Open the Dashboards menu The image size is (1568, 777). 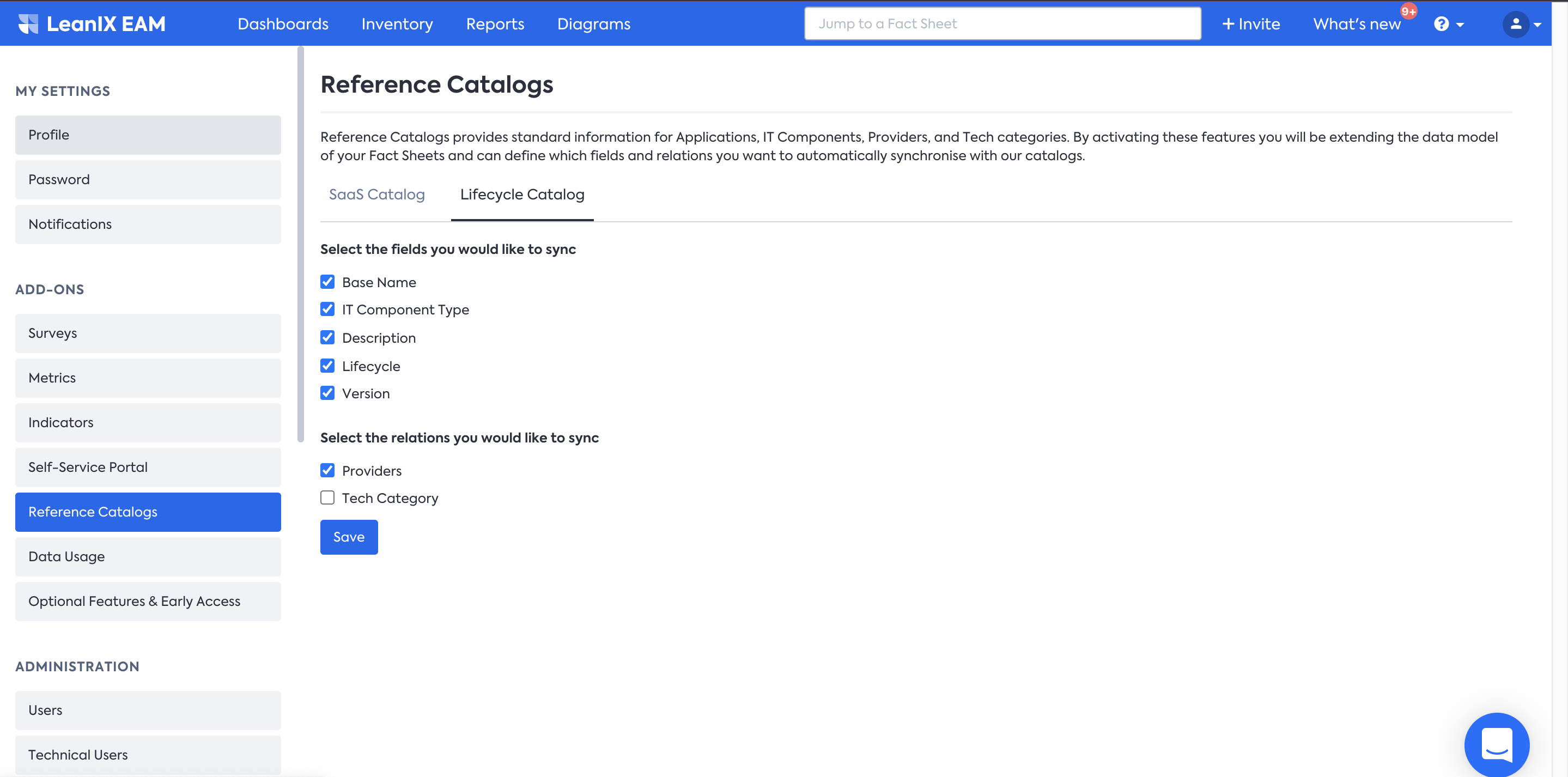[282, 24]
